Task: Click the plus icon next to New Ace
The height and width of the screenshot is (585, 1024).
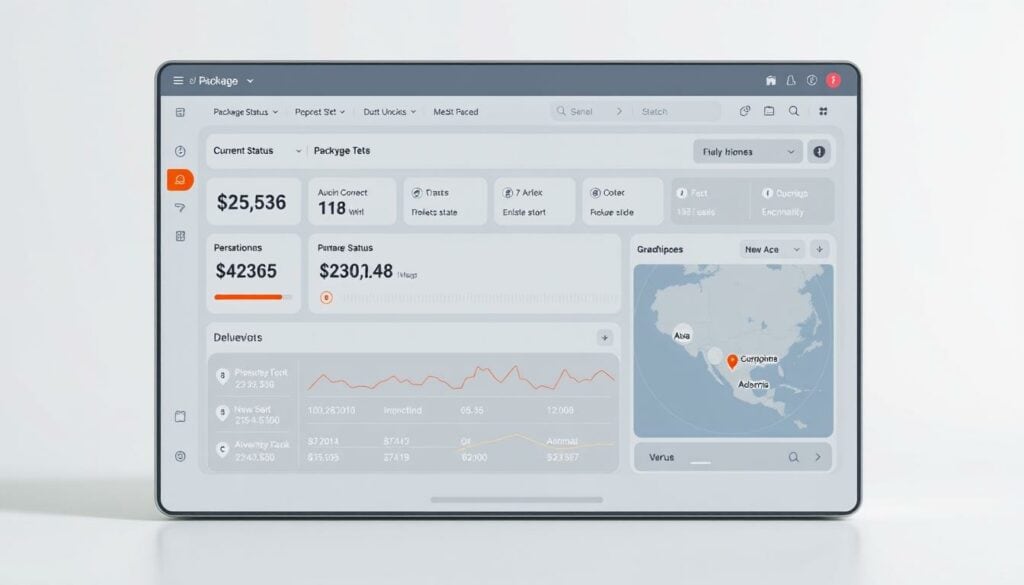Action: coord(820,249)
